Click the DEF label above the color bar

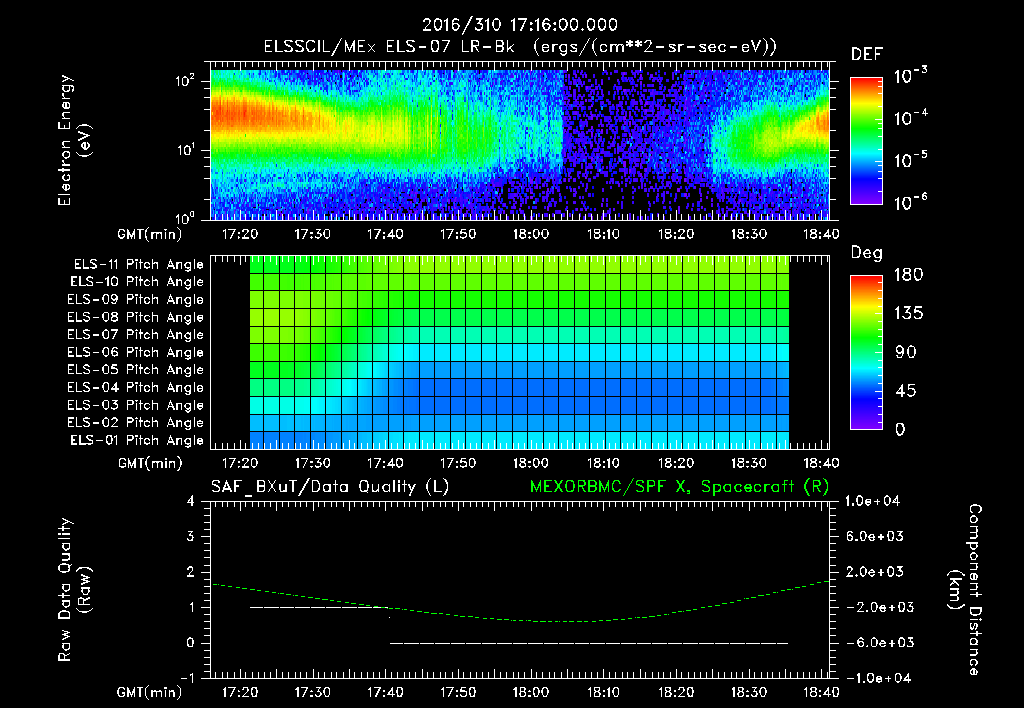[867, 55]
